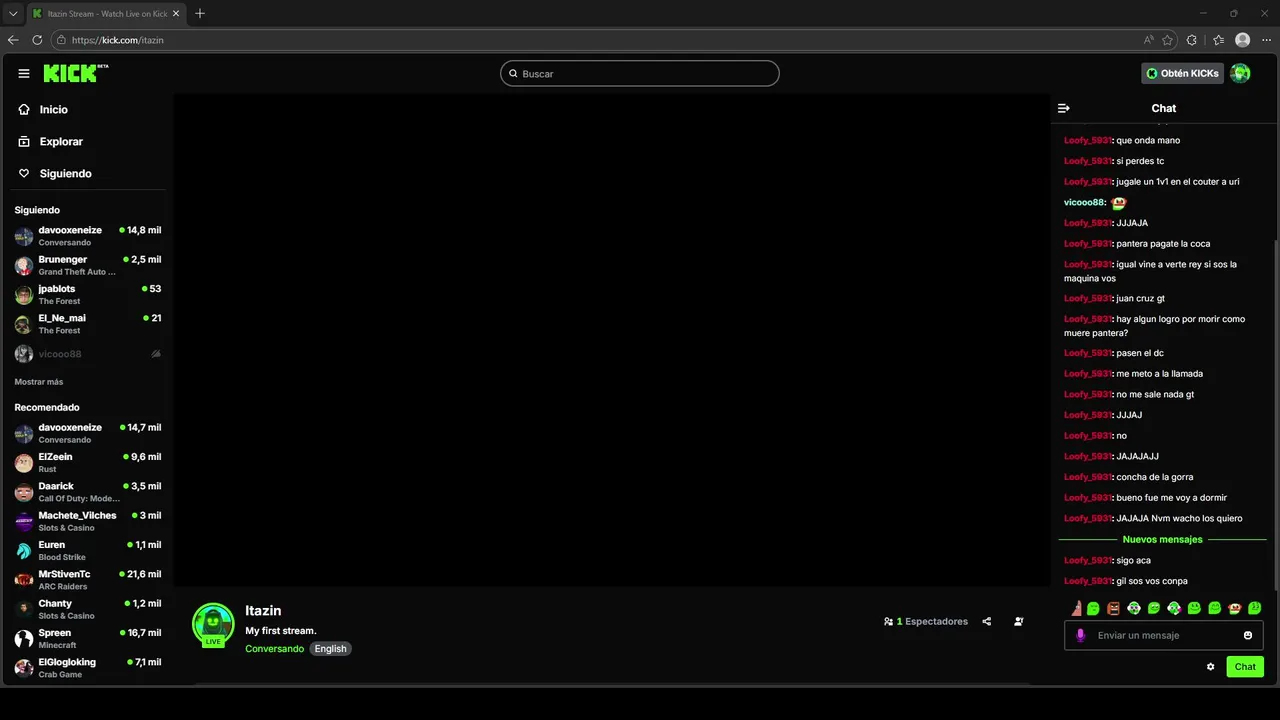Open Explorar in the sidebar
This screenshot has width=1280, height=720.
pyautogui.click(x=87, y=142)
